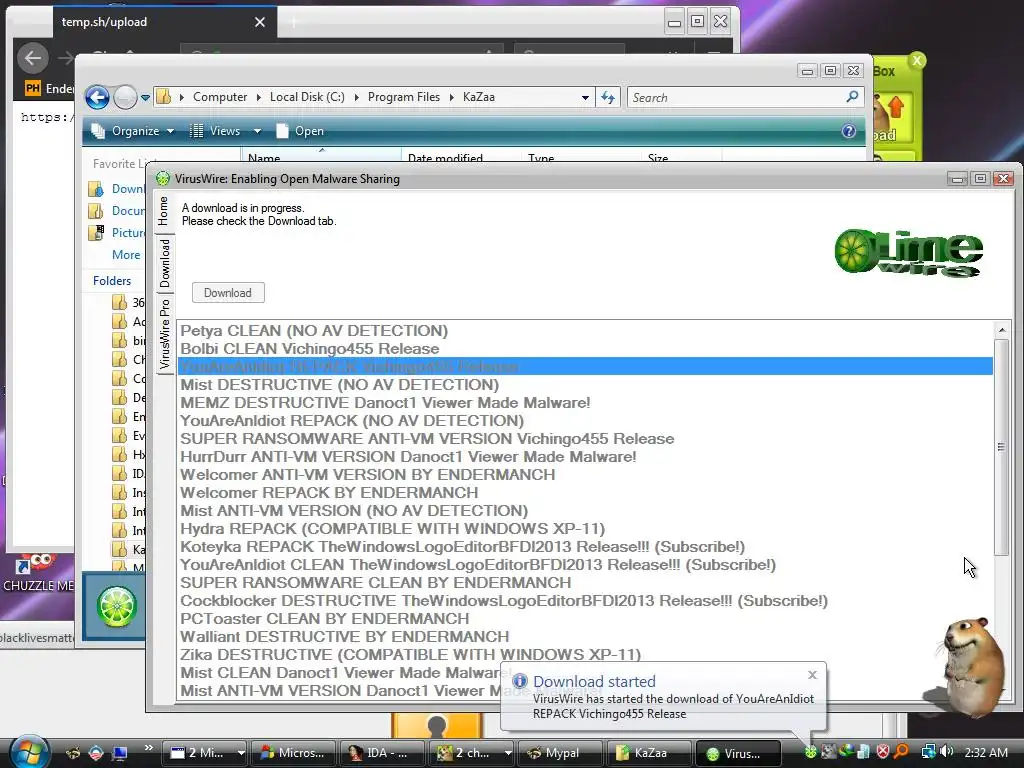Click the magnifier icon in the Explorer search box
This screenshot has height=768, width=1024.
pyautogui.click(x=852, y=97)
